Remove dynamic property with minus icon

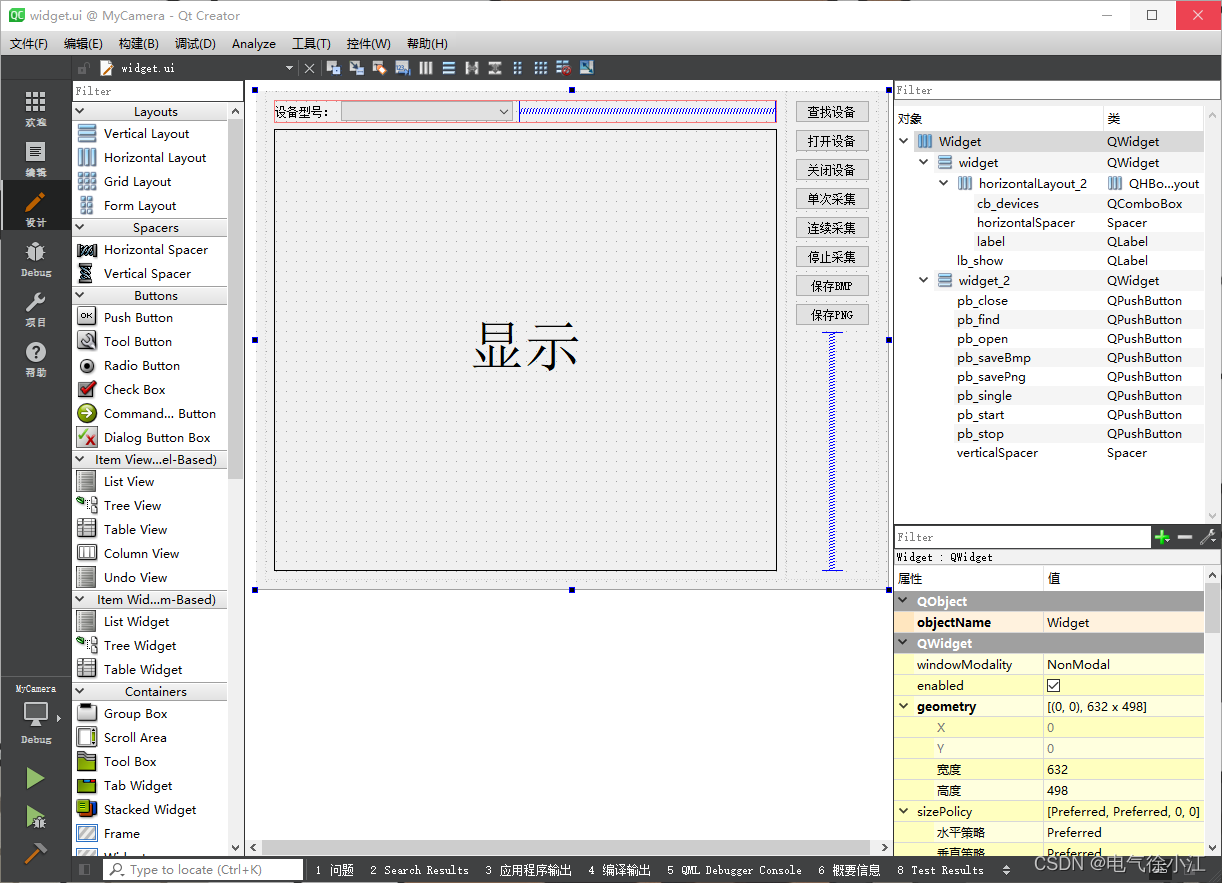[x=1185, y=537]
